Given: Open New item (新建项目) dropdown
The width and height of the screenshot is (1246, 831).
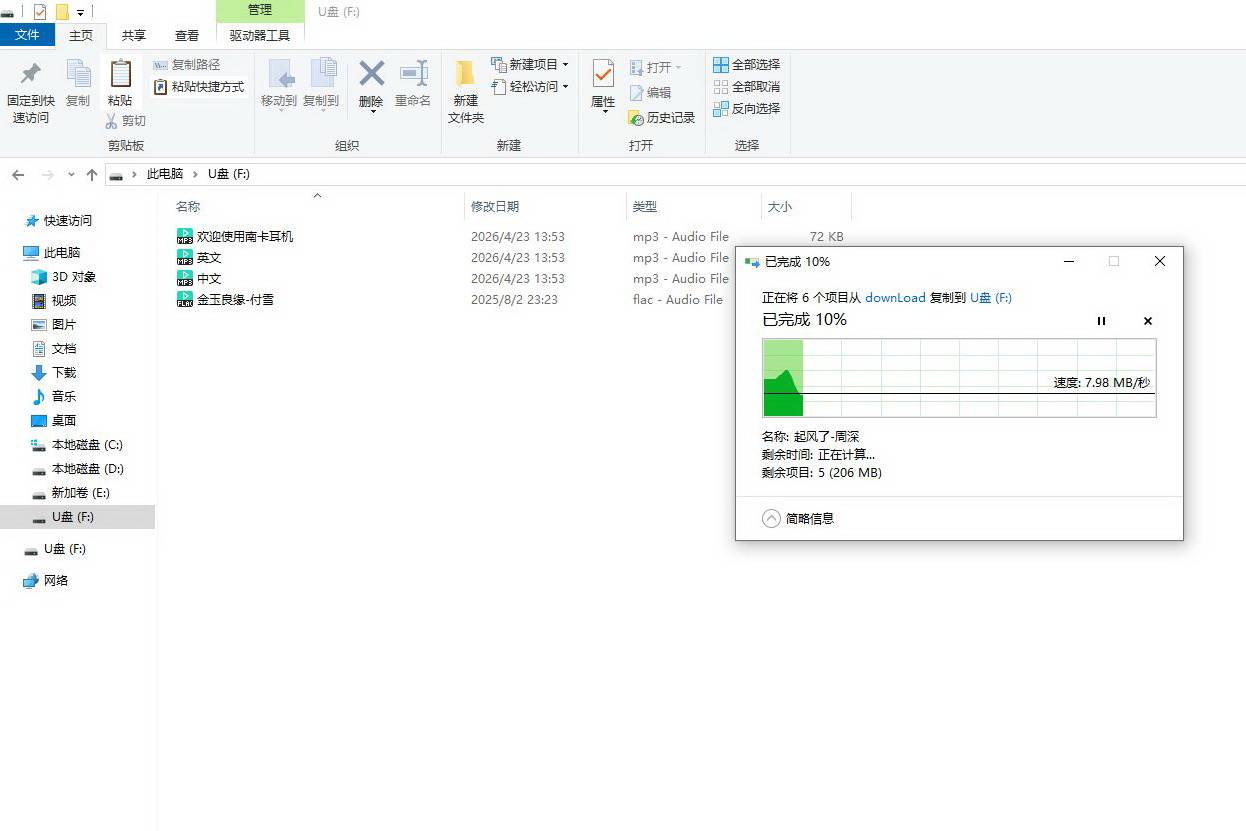Looking at the screenshot, I should tap(530, 64).
